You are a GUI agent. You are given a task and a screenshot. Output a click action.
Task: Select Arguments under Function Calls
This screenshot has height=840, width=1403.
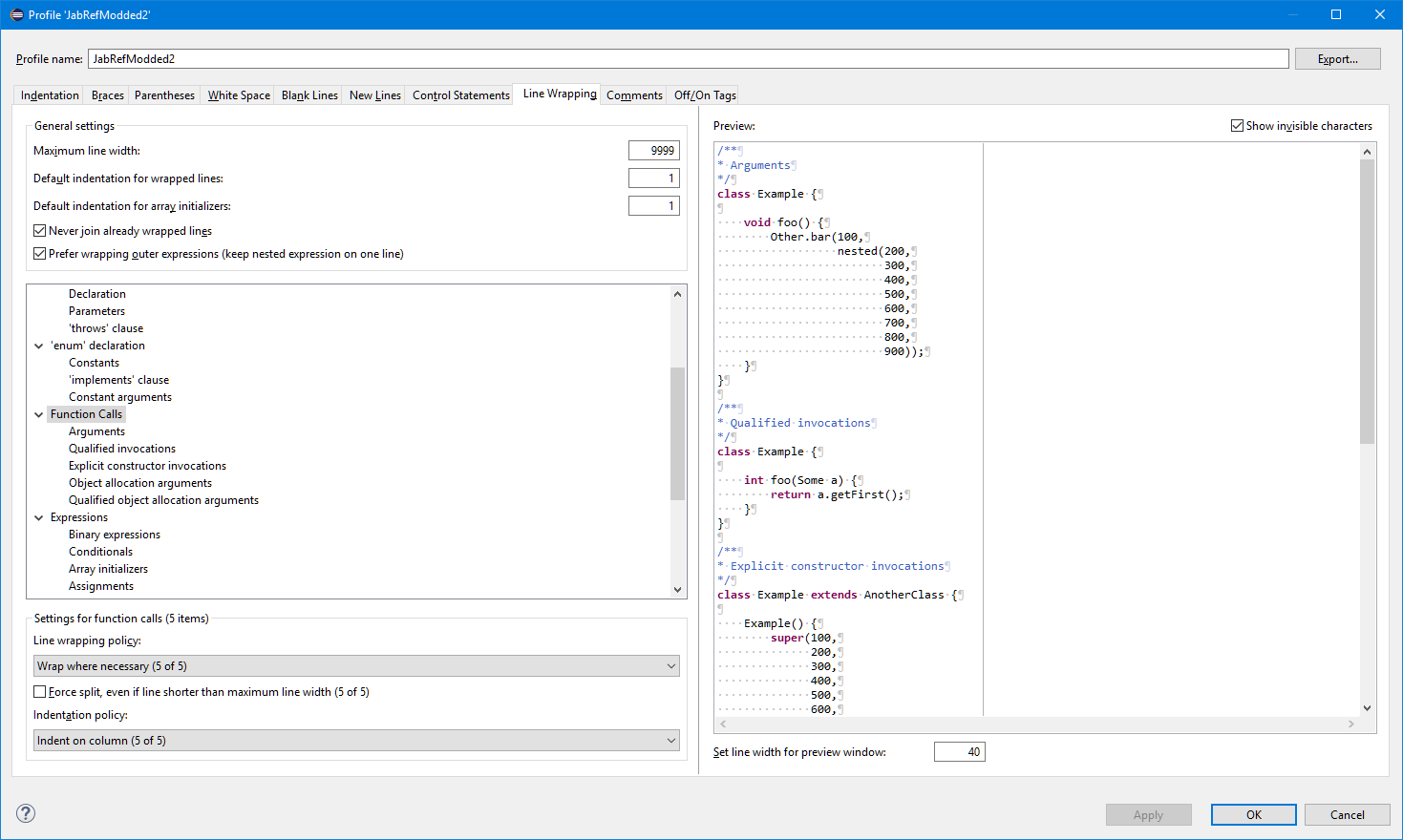[x=96, y=431]
